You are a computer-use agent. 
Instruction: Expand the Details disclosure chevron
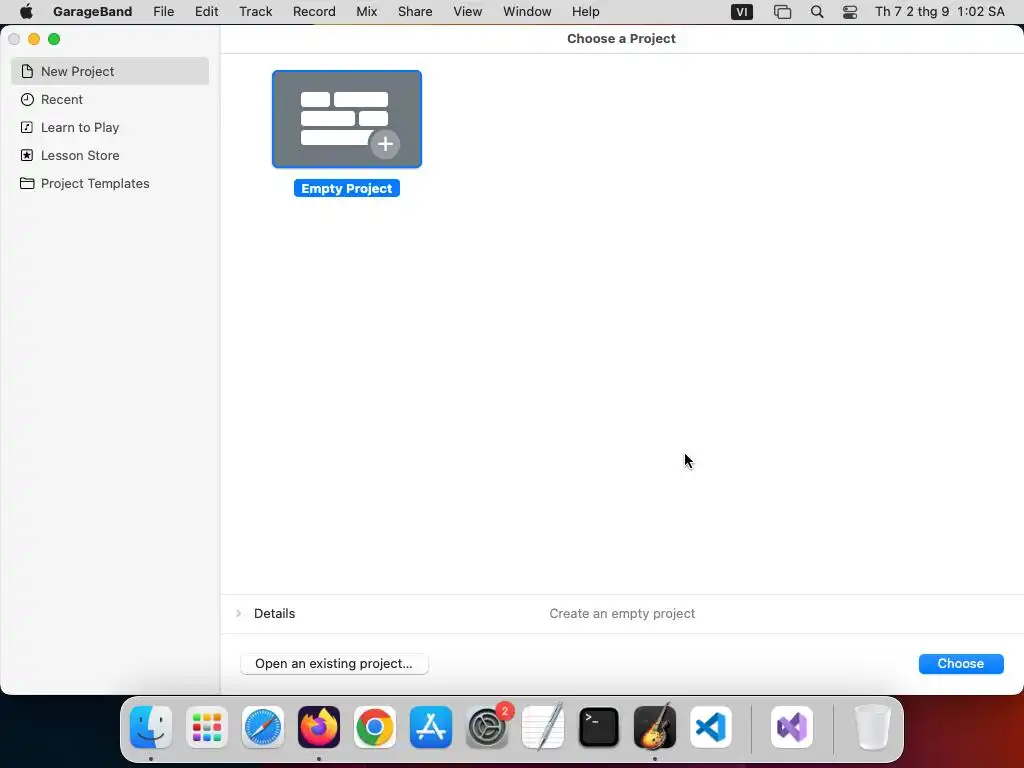[x=238, y=613]
